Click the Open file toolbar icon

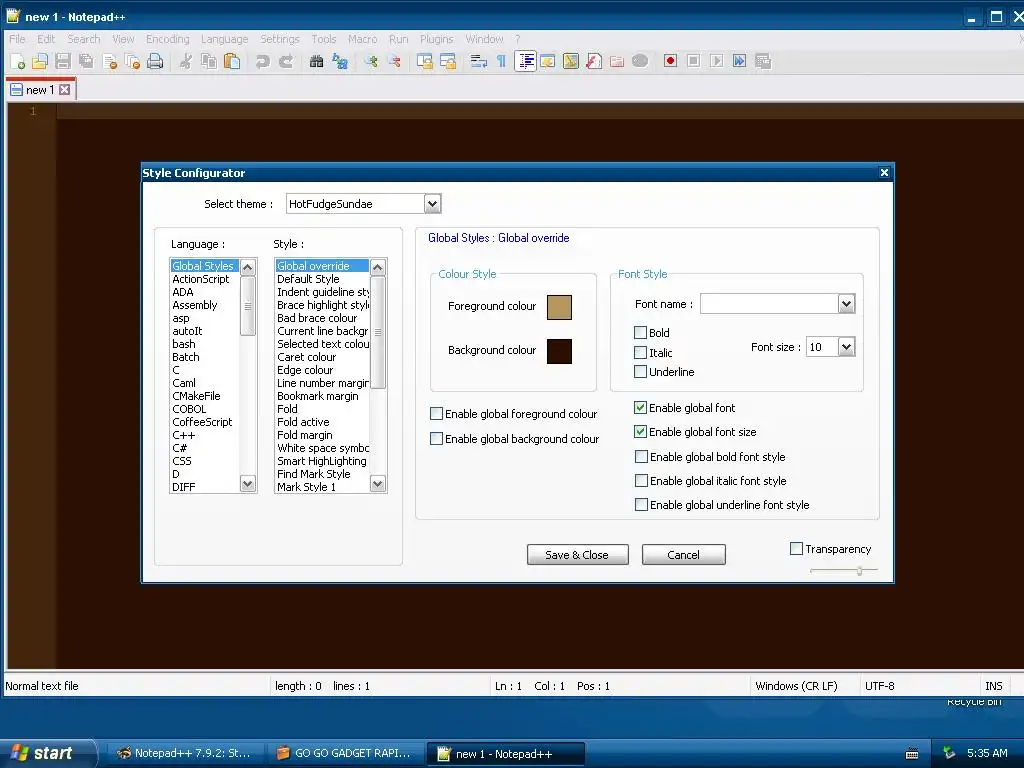pyautogui.click(x=40, y=61)
